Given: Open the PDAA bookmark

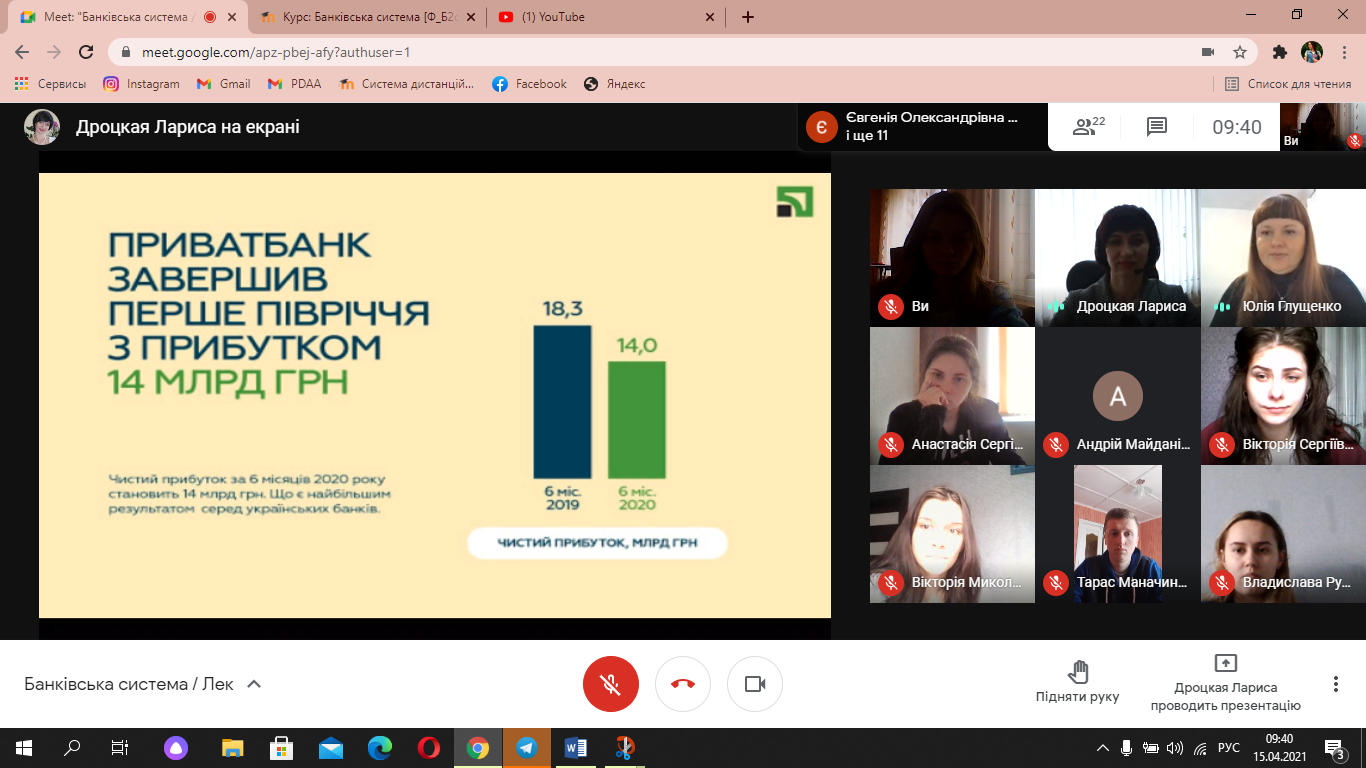Looking at the screenshot, I should coord(294,84).
